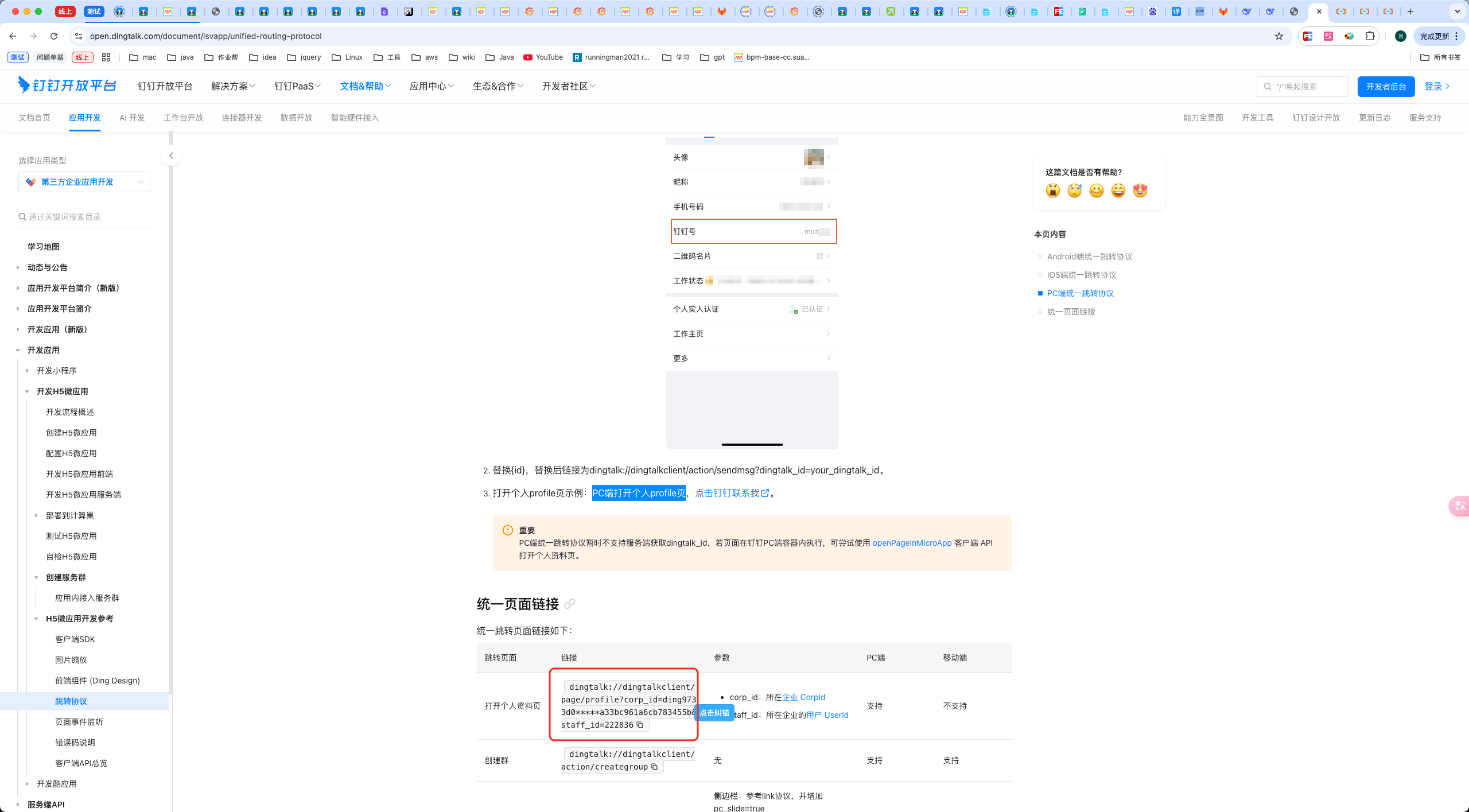The width and height of the screenshot is (1469, 812).
Task: Open the 数据开放 tab
Action: click(296, 118)
